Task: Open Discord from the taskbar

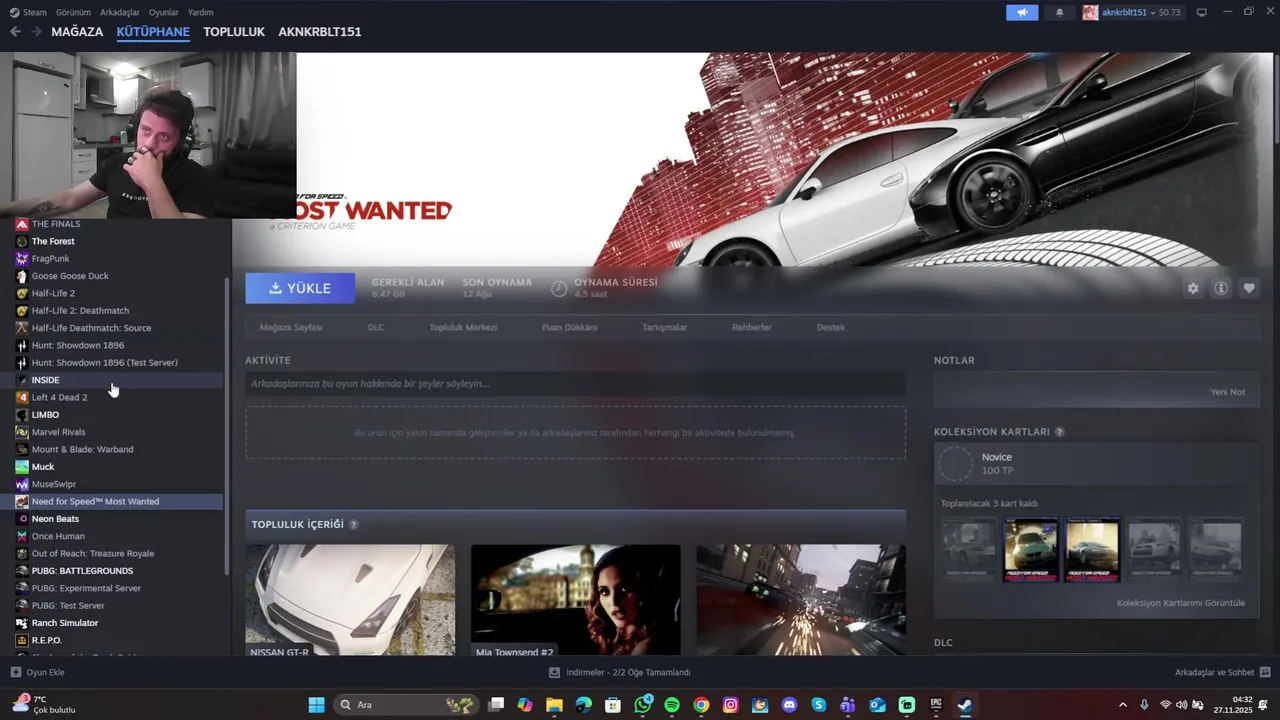Action: coord(790,705)
